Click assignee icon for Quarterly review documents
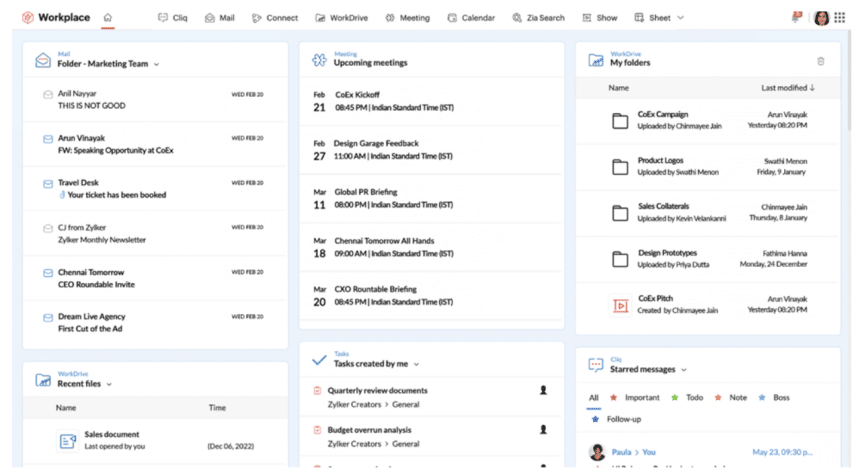 point(544,391)
